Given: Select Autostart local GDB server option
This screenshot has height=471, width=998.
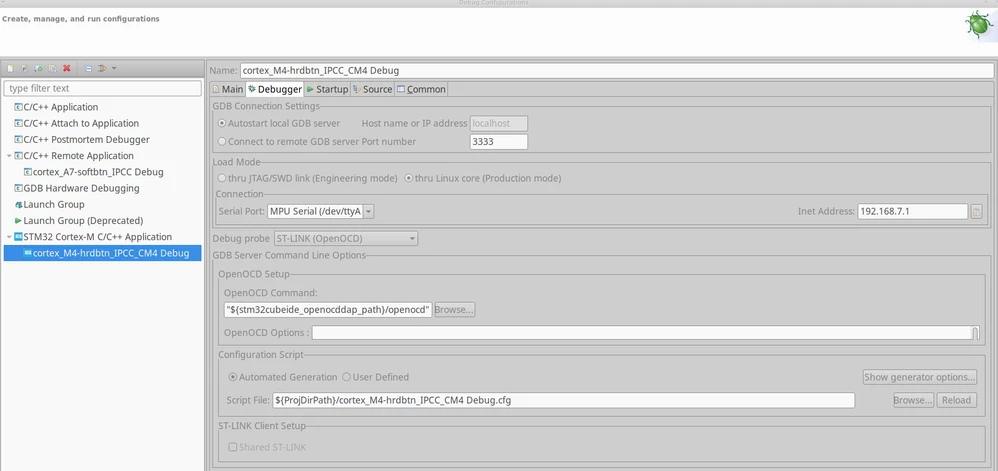Looking at the screenshot, I should (279, 123).
